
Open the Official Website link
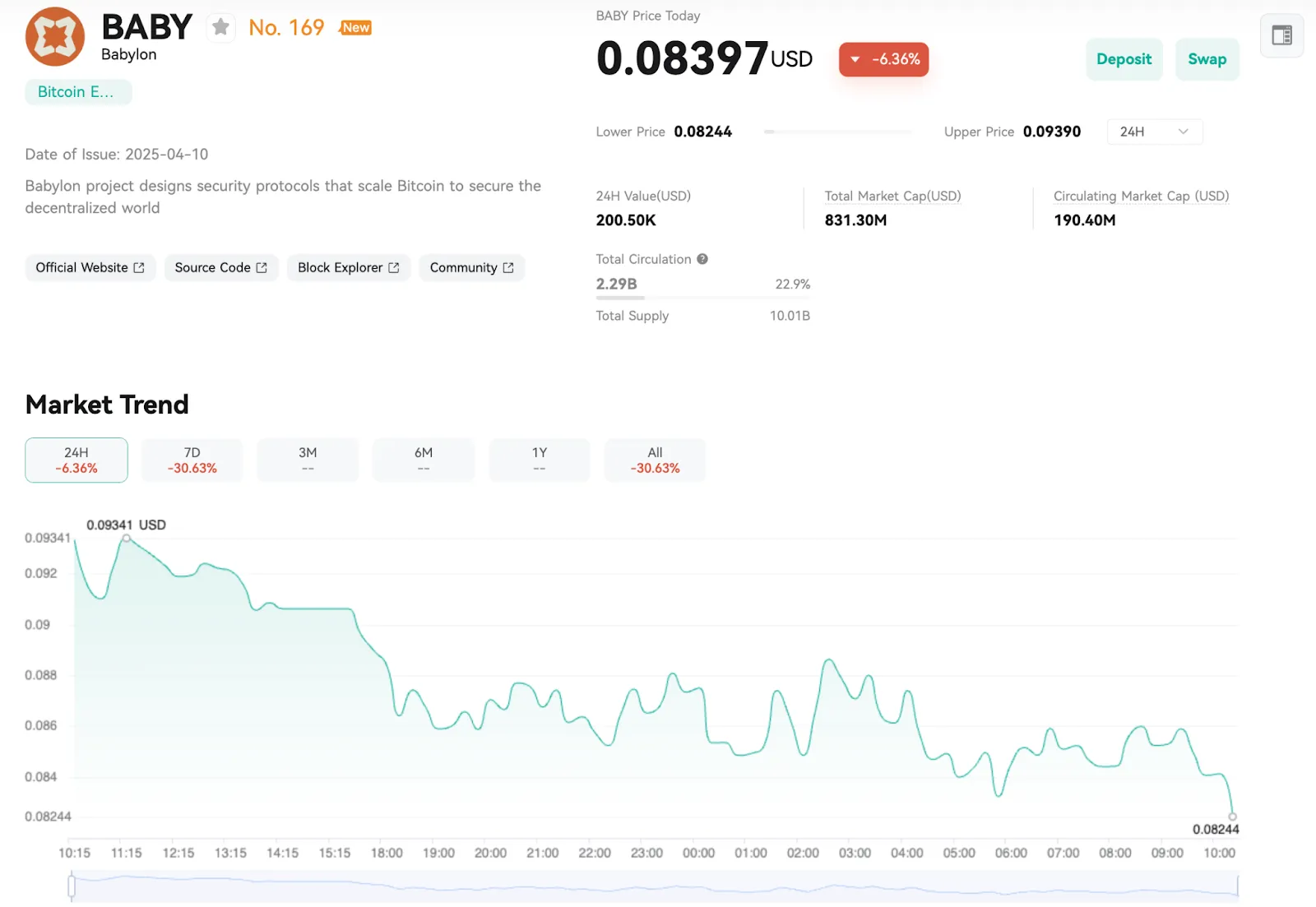pos(90,268)
